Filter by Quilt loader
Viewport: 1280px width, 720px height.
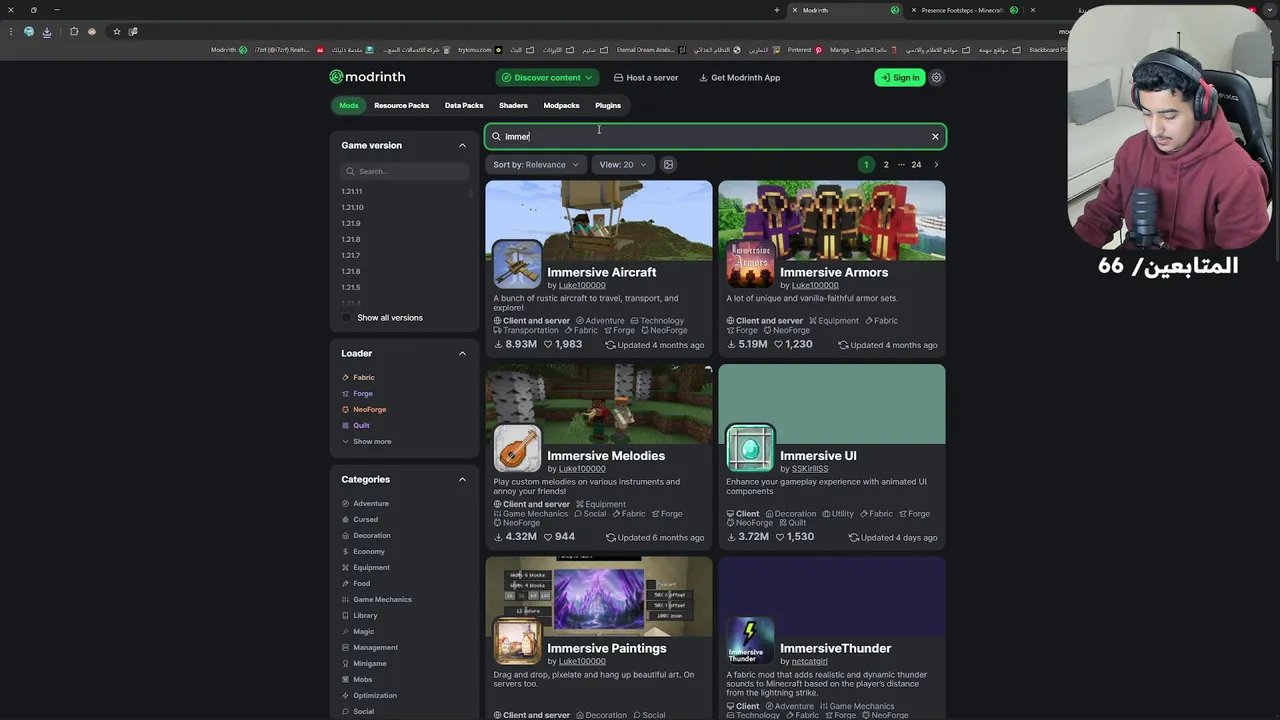tap(355, 425)
